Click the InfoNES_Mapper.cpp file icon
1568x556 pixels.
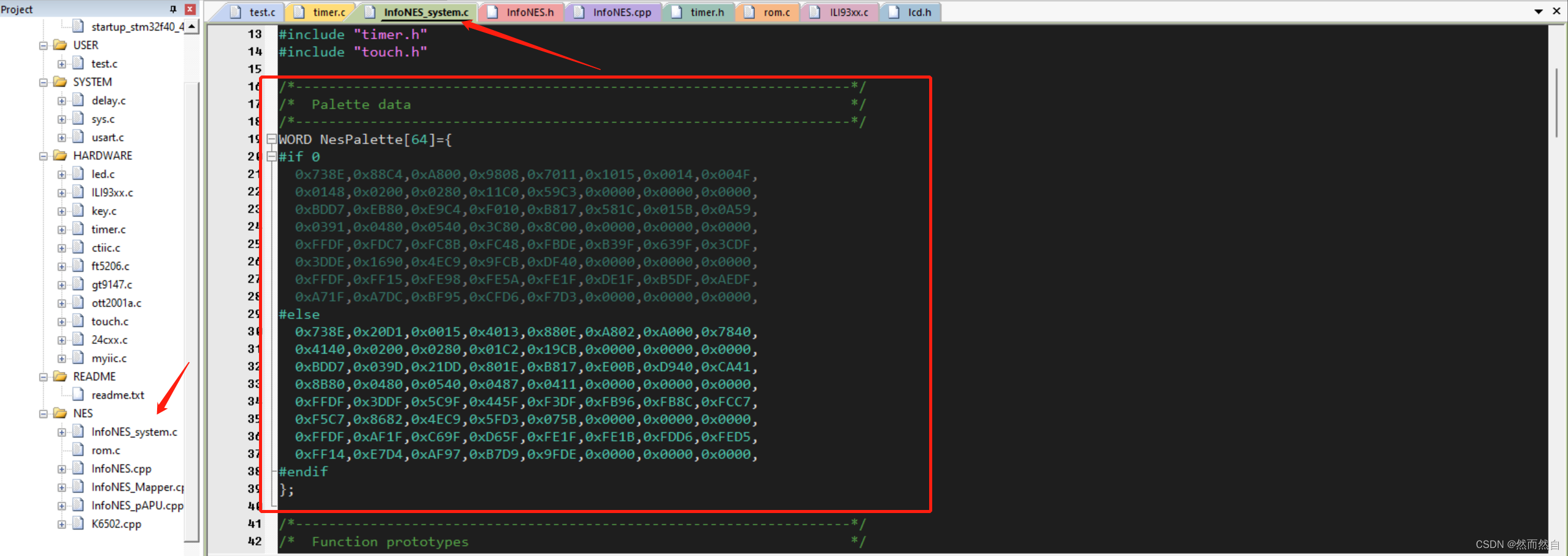coord(78,486)
